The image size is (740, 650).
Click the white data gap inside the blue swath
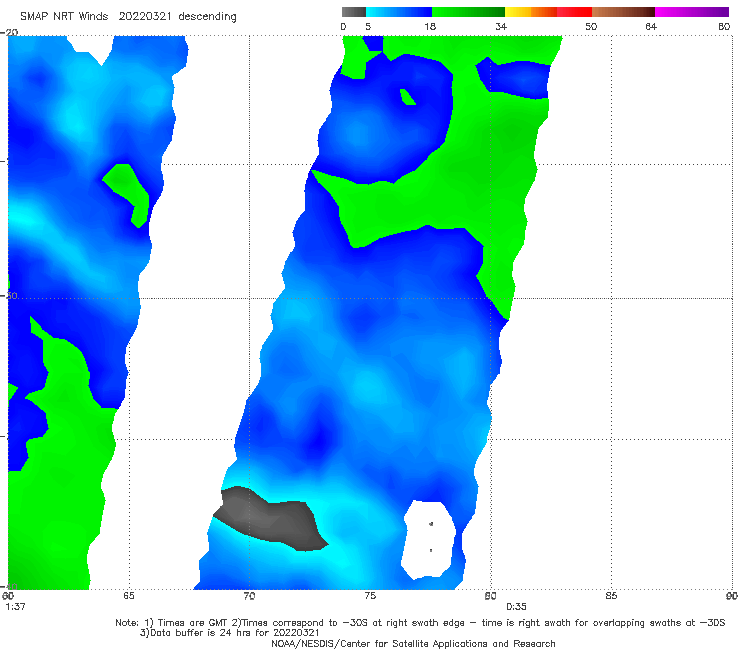point(428,540)
